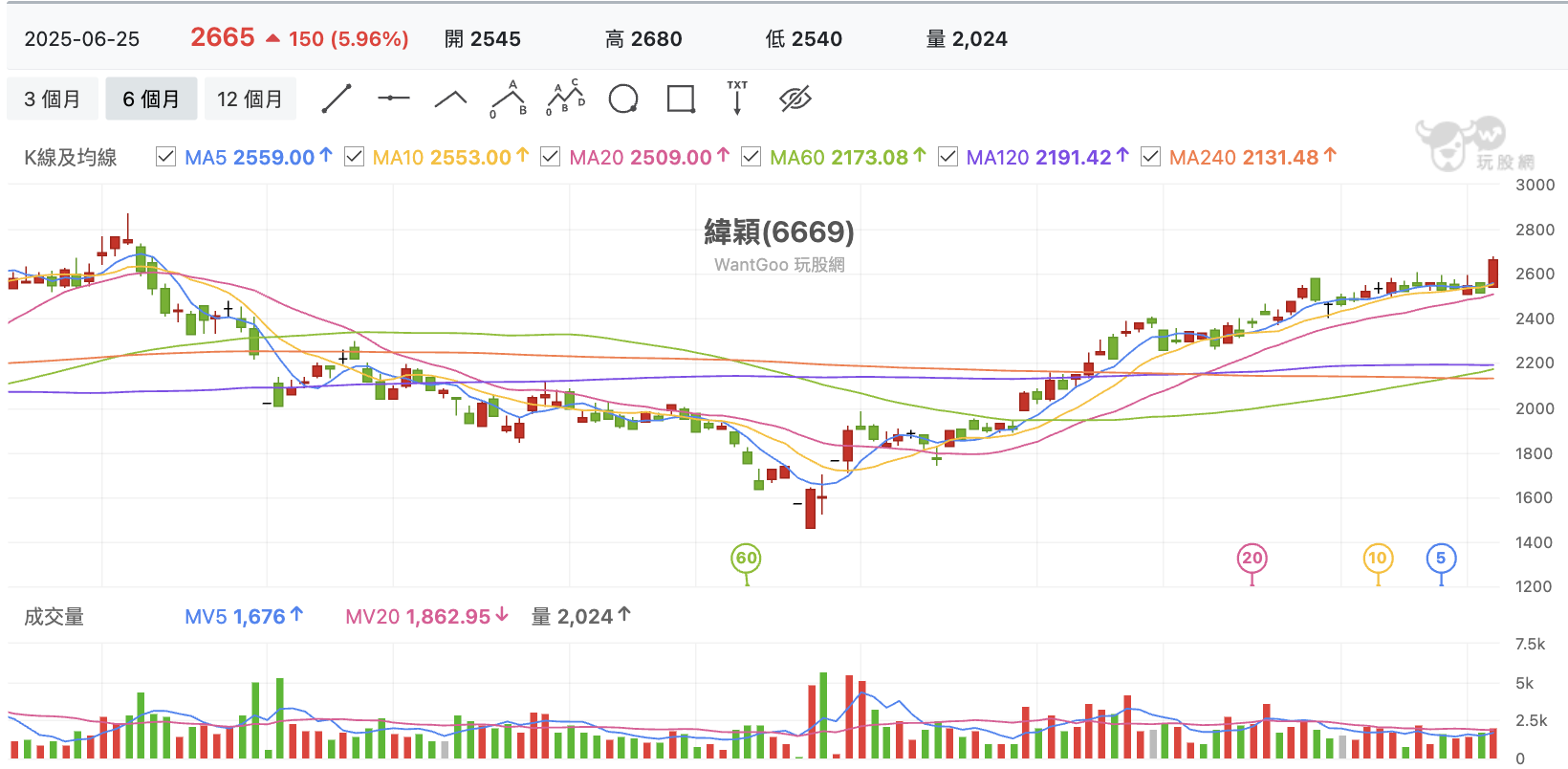The width and height of the screenshot is (1568, 769).
Task: Click the MV5 1,676 volume label
Action: coord(244,617)
